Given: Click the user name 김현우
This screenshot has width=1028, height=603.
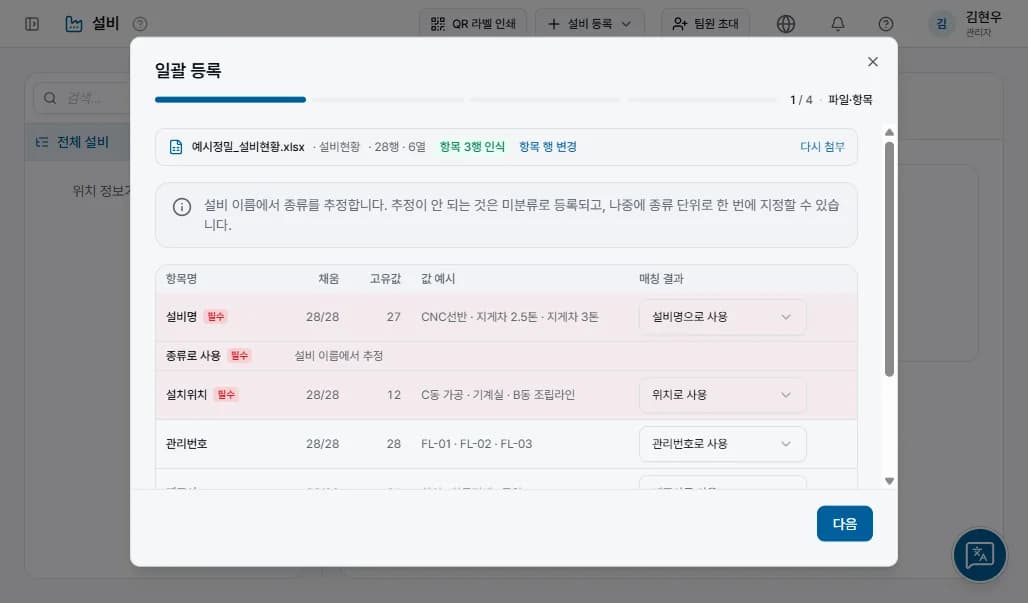Looking at the screenshot, I should [983, 17].
